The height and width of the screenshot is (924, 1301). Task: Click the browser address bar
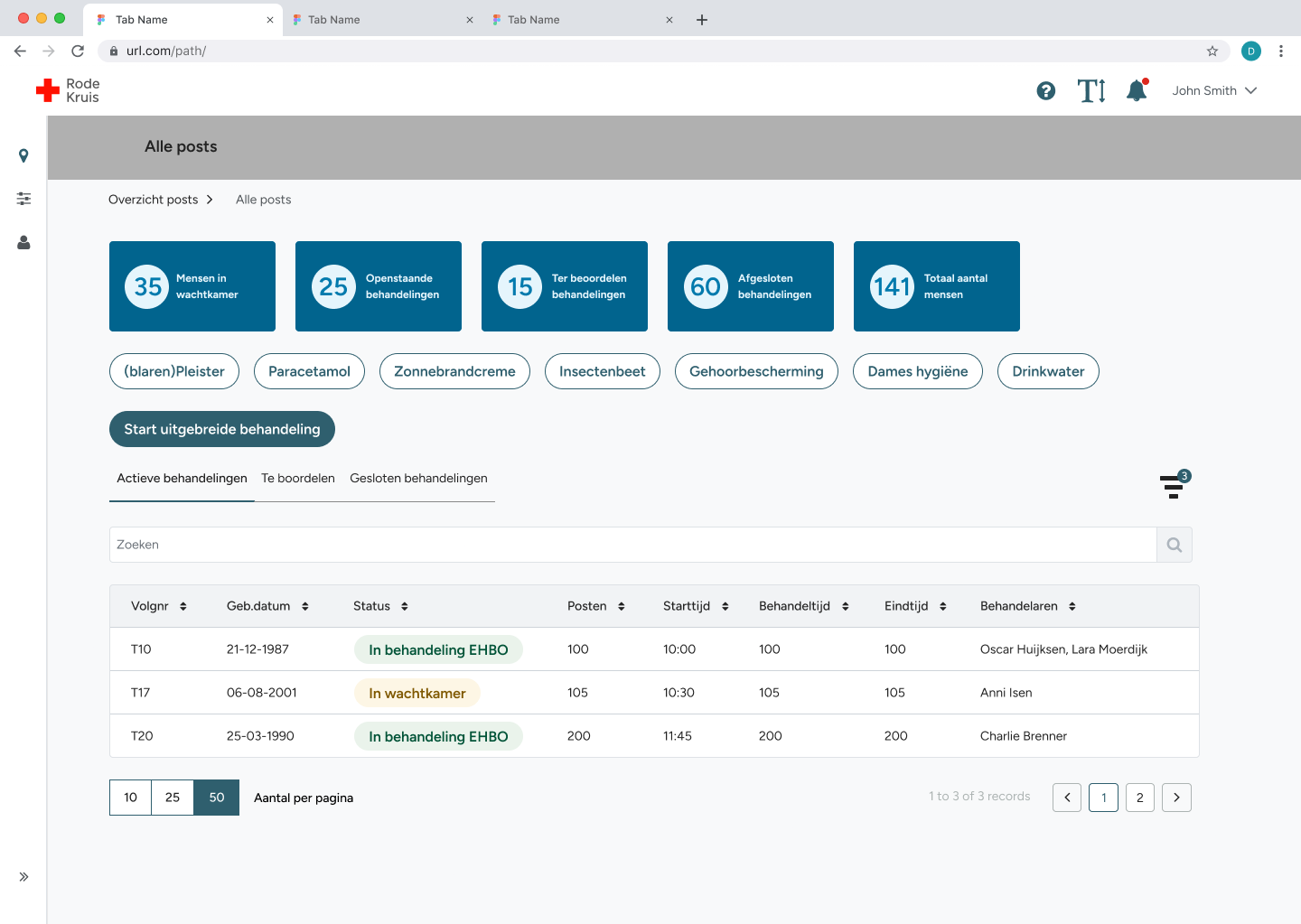(x=664, y=51)
